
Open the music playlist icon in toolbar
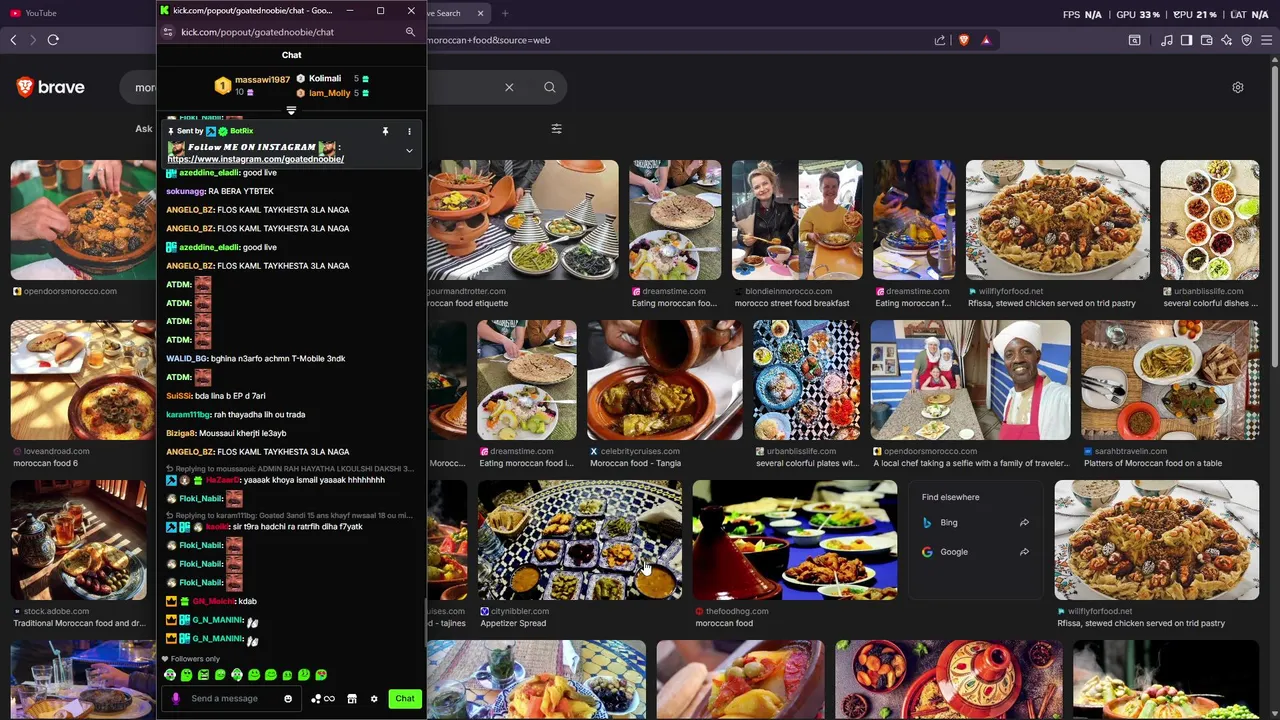point(1167,40)
